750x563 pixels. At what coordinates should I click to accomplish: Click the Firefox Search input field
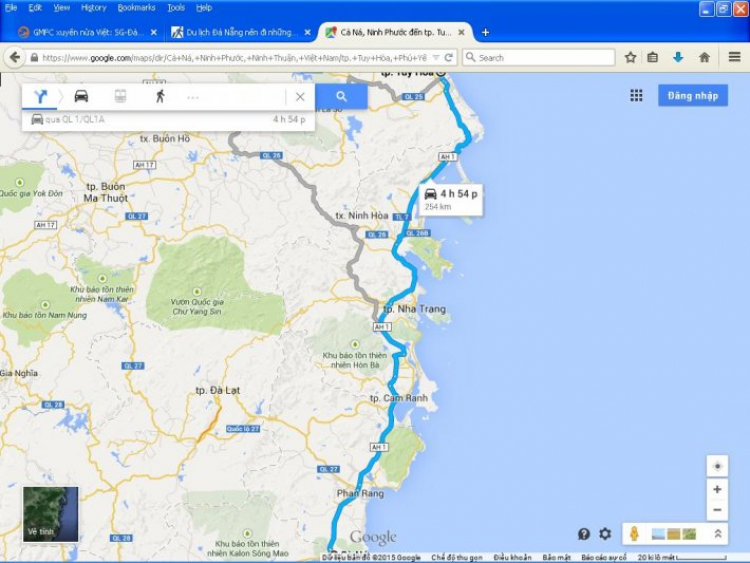click(539, 57)
